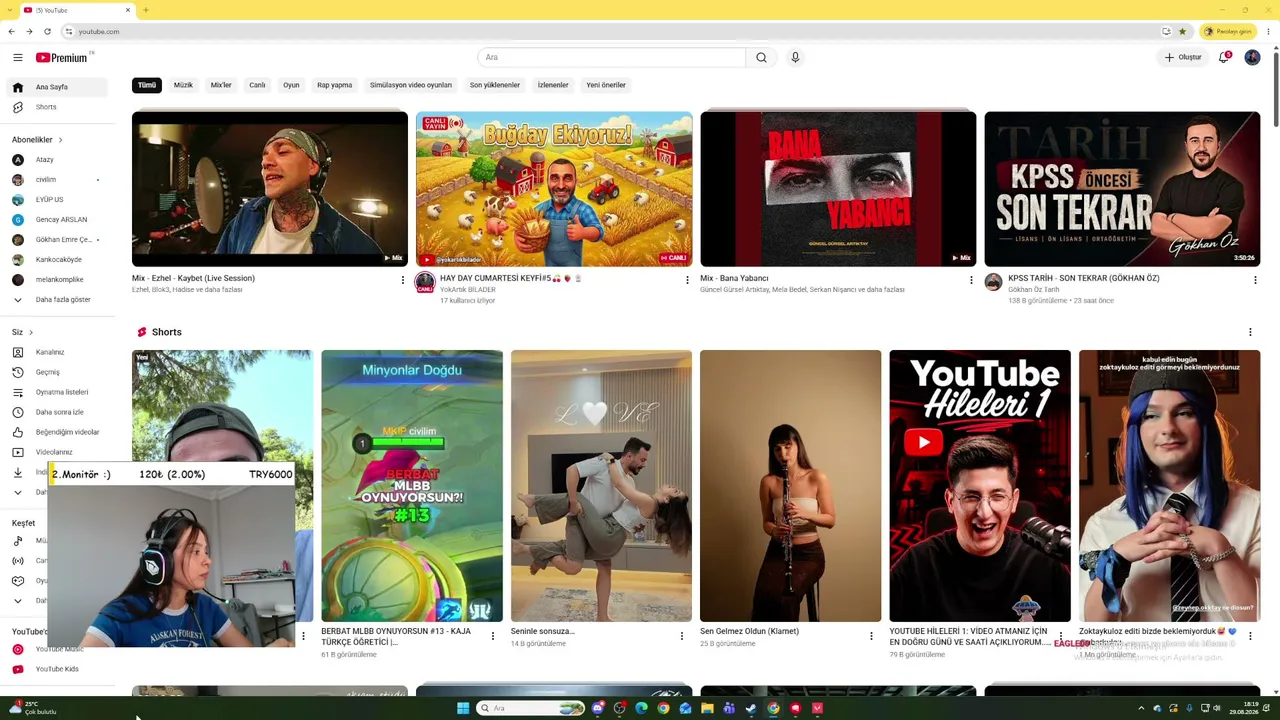Select the Son yüklenenler chip
Image resolution: width=1280 pixels, height=720 pixels.
click(x=495, y=85)
